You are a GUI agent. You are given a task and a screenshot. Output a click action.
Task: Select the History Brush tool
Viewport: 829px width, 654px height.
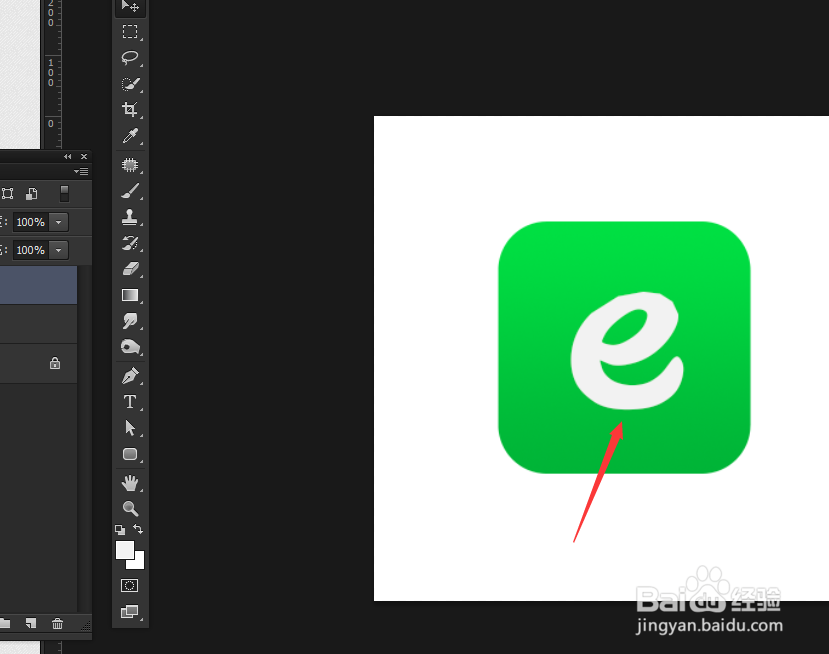click(130, 243)
